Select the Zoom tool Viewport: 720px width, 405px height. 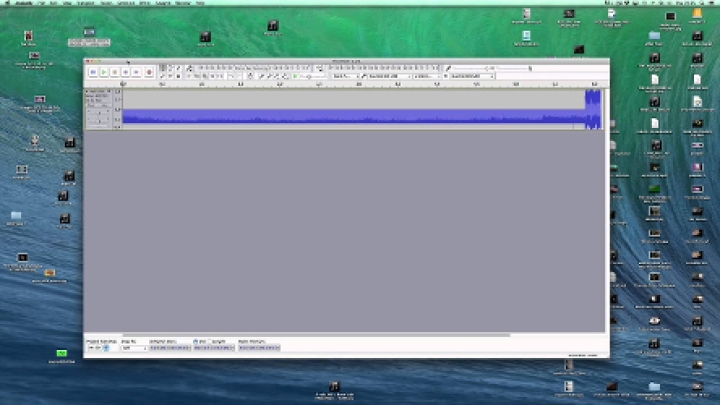click(x=162, y=76)
